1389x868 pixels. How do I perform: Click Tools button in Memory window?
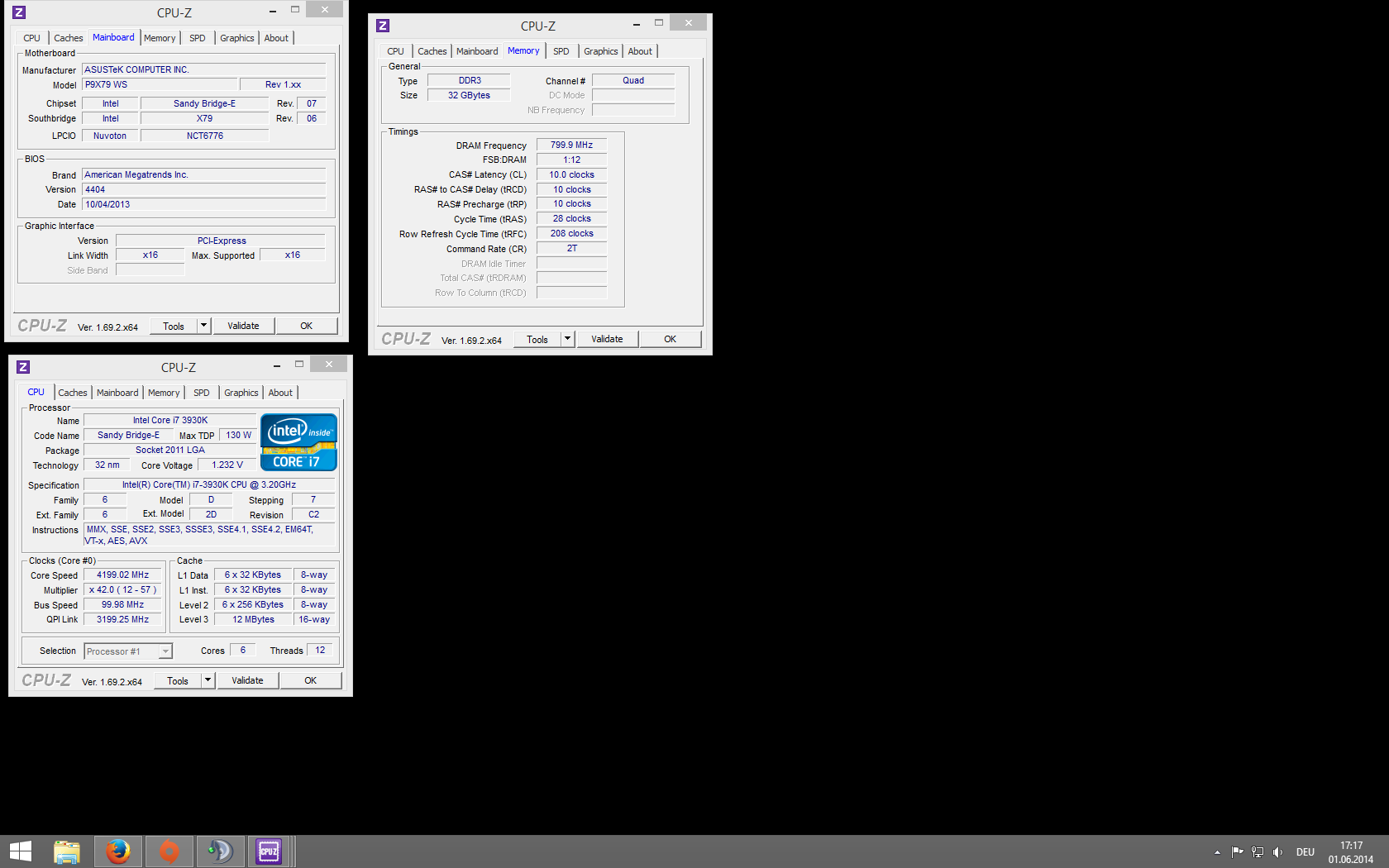537,339
